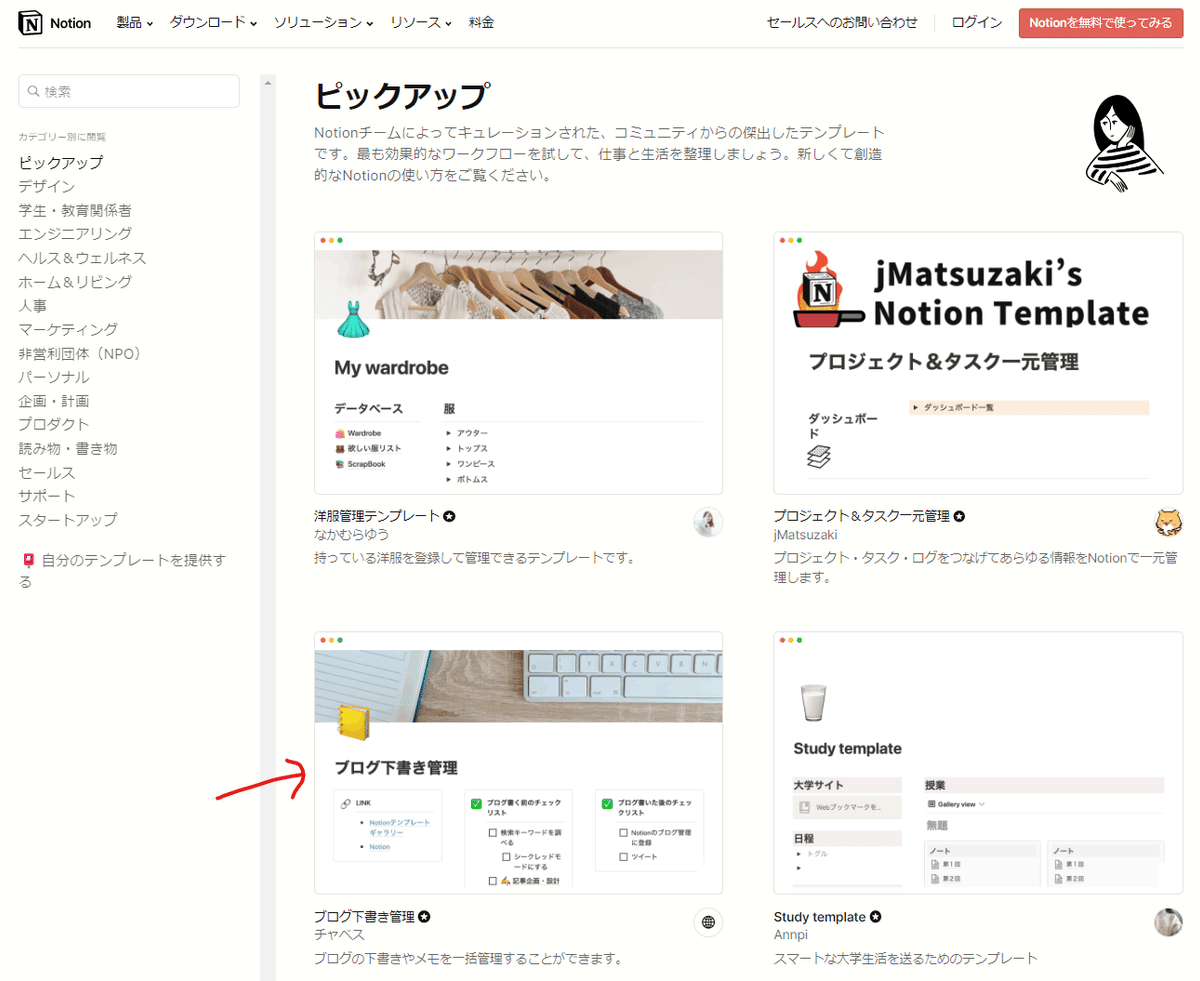Click badge icon next to プロジェクト＆タスク一元管理
The width and height of the screenshot is (1200, 981).
959,517
